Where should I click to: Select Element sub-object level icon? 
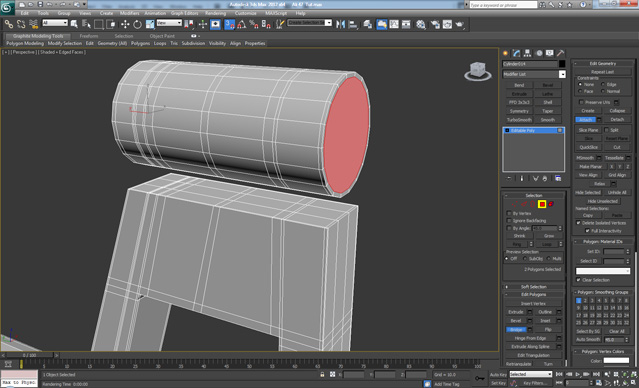point(551,204)
